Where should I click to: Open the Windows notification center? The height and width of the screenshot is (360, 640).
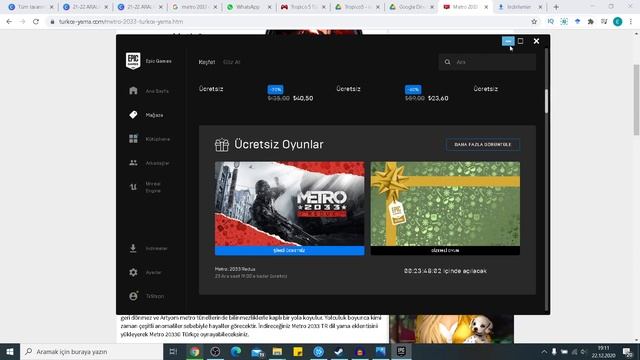pos(628,351)
